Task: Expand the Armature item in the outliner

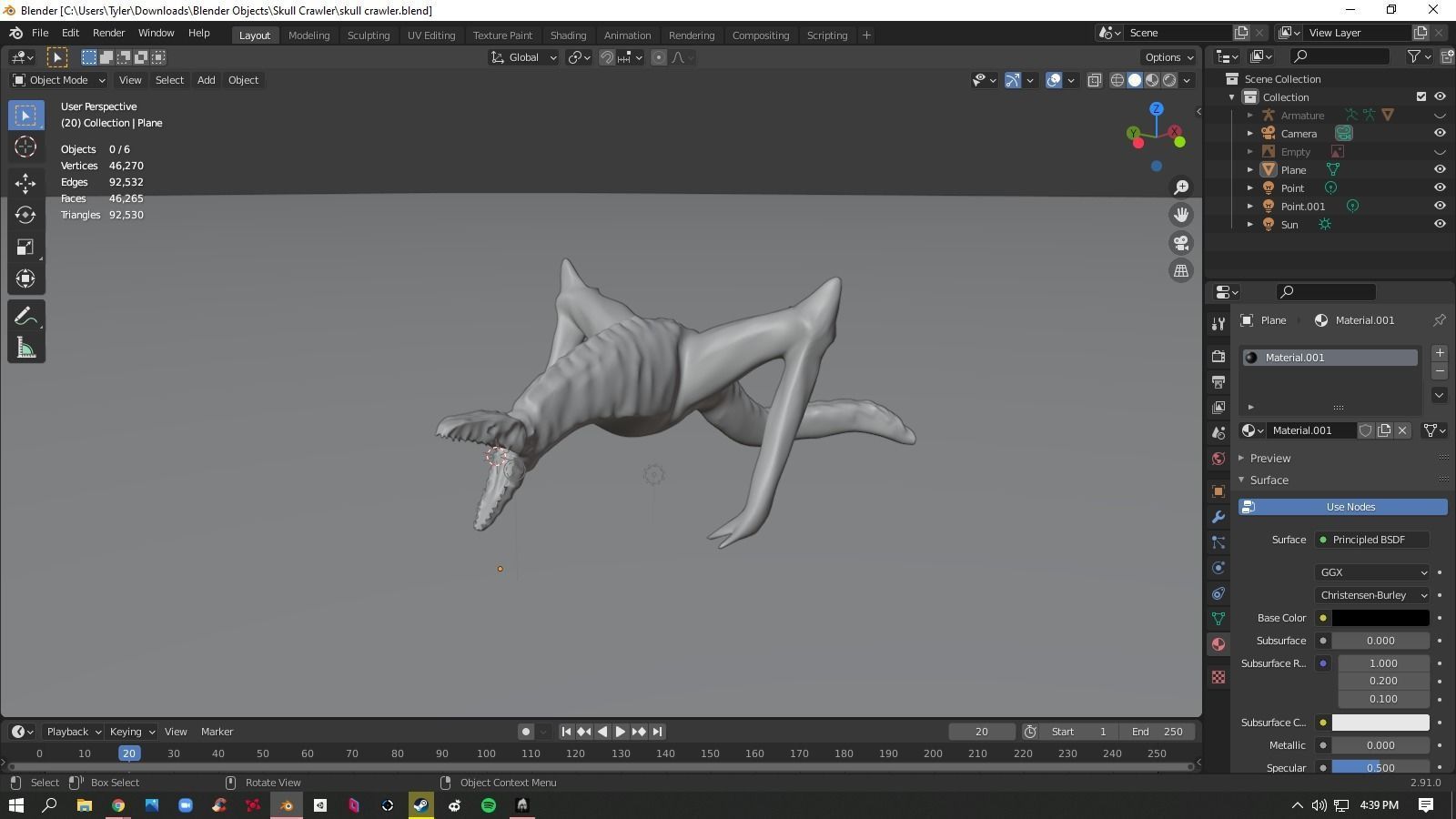Action: pyautogui.click(x=1251, y=115)
